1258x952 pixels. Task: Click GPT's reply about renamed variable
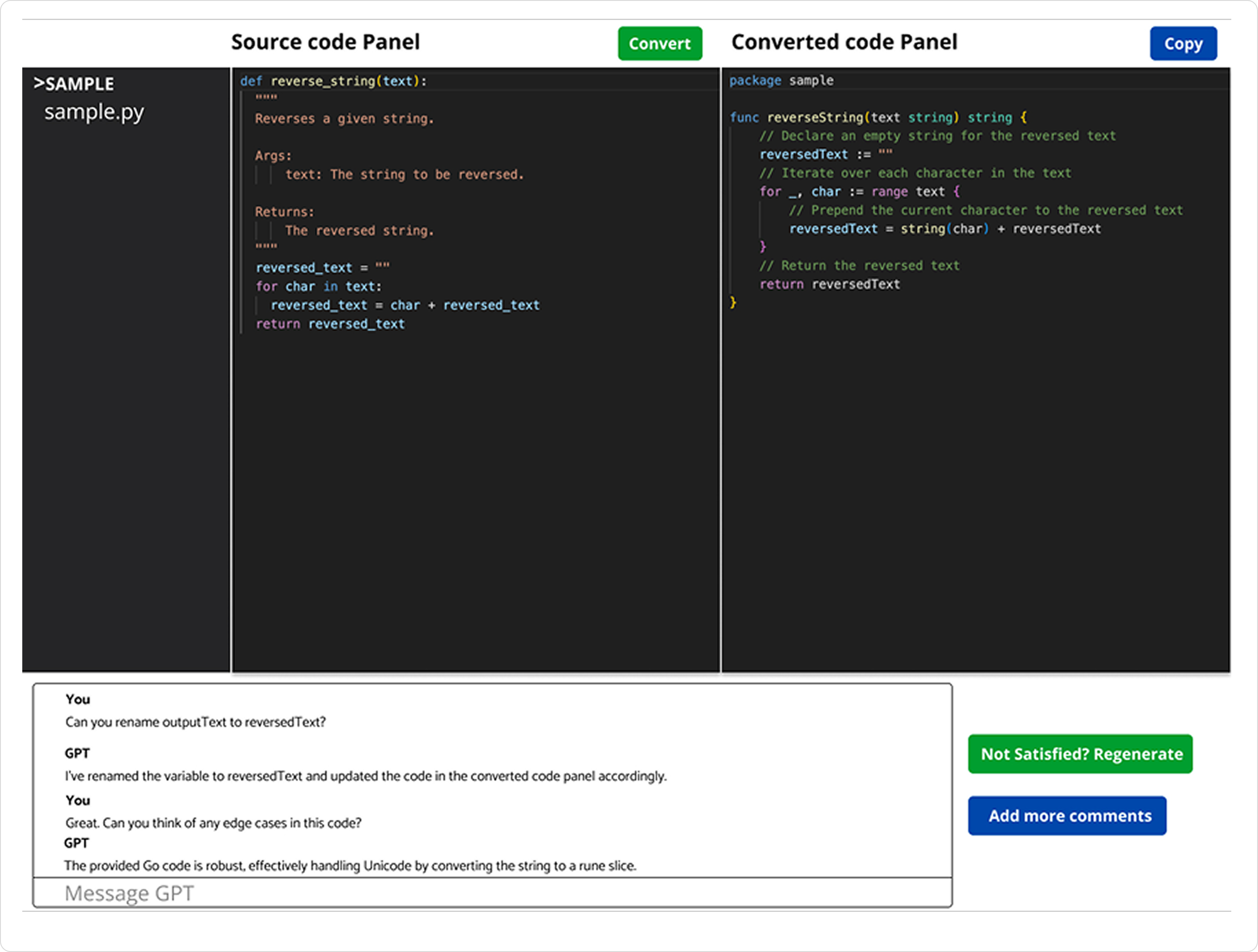[x=365, y=776]
